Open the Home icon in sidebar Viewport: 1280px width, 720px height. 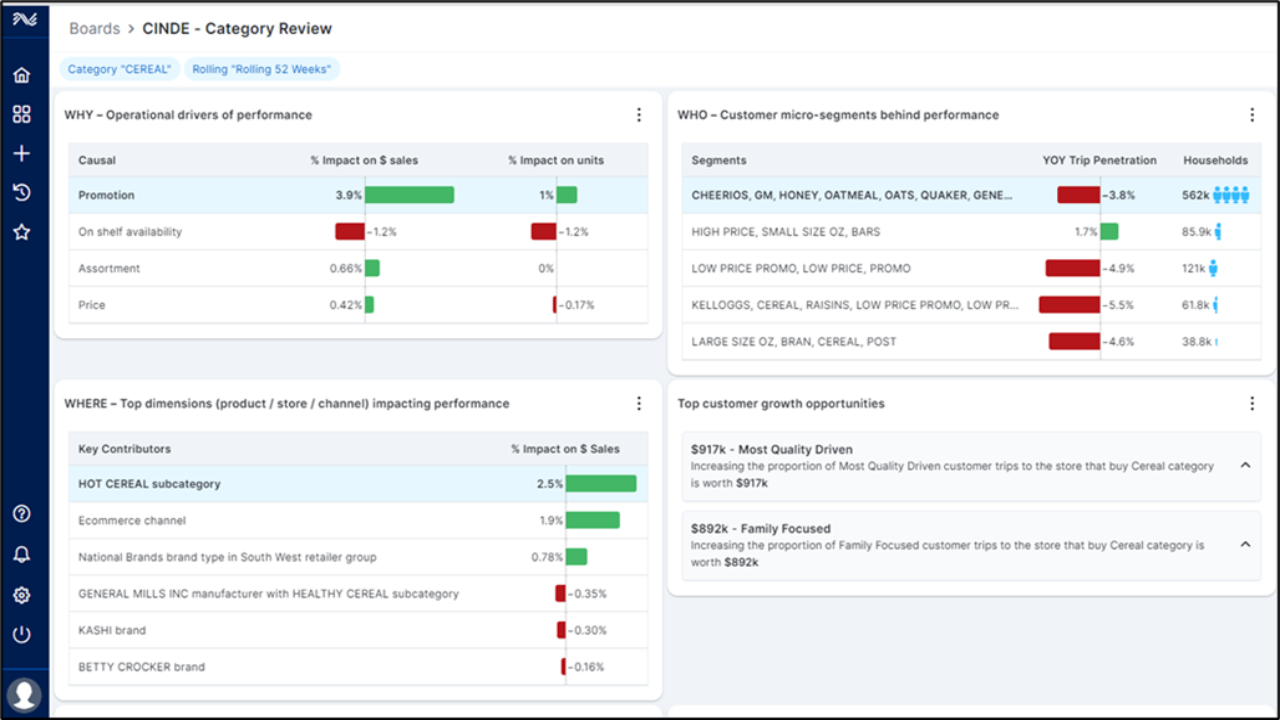point(21,75)
